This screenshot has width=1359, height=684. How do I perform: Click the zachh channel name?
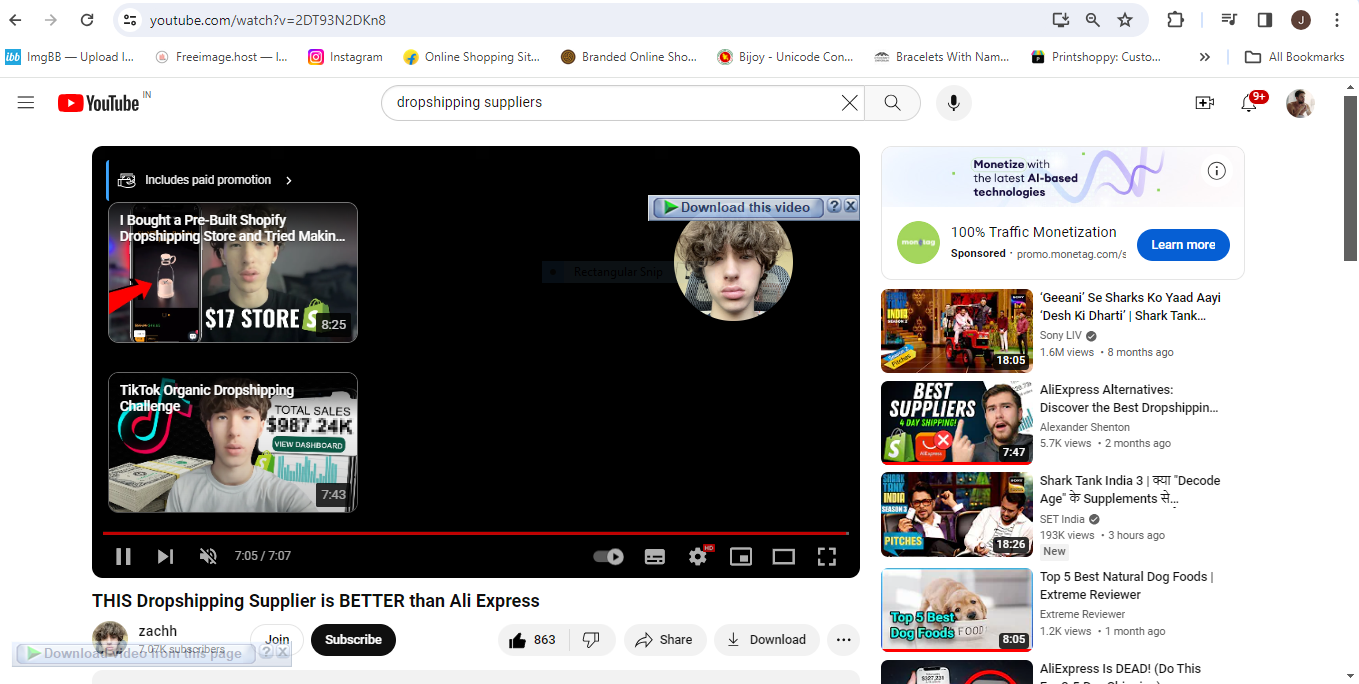(158, 631)
